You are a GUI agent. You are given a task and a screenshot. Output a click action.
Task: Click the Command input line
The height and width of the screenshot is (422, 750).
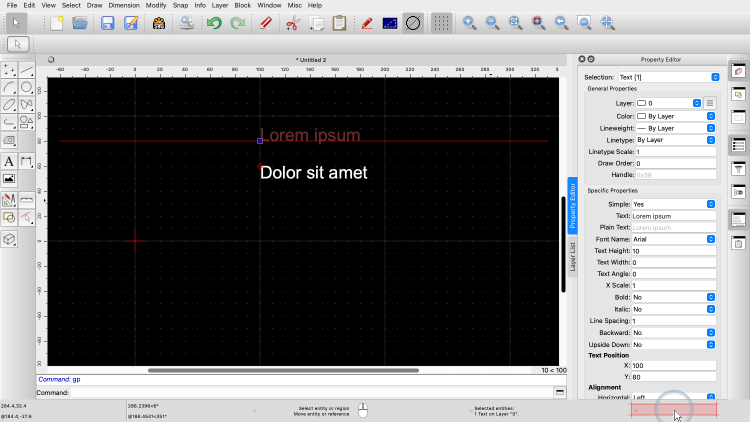click(300, 393)
